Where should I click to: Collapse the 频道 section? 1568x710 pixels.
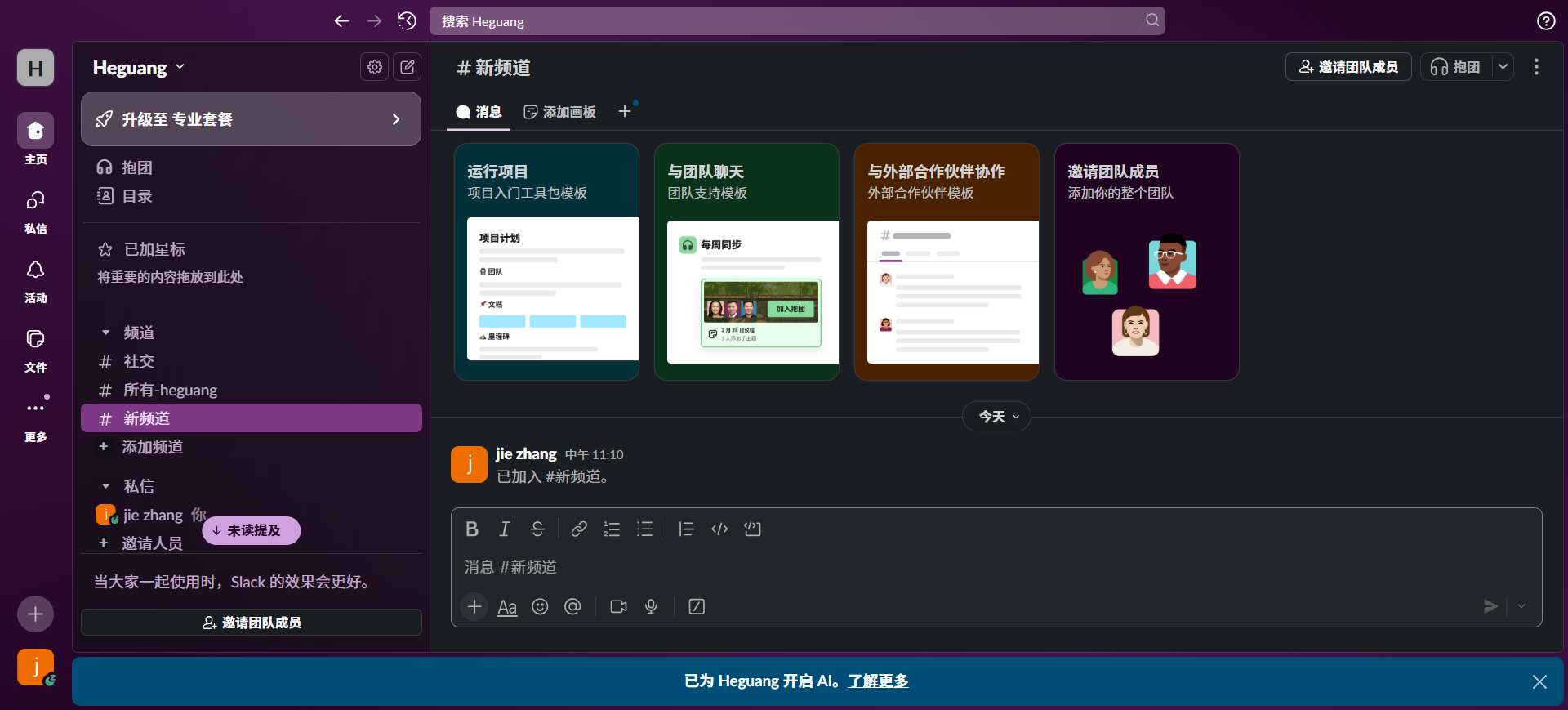[x=105, y=333]
